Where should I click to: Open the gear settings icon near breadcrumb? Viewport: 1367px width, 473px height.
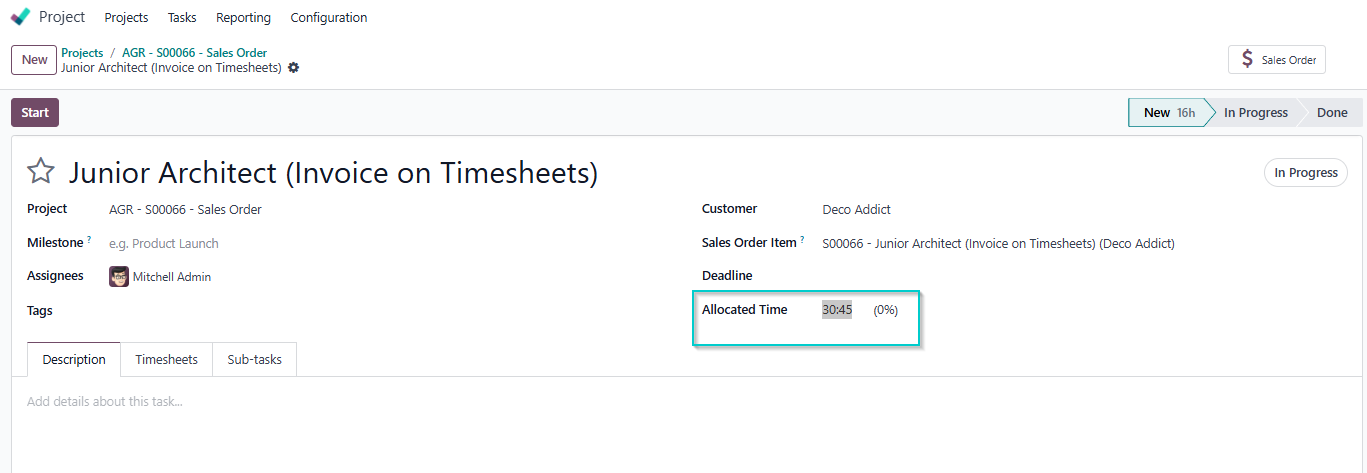click(x=293, y=68)
